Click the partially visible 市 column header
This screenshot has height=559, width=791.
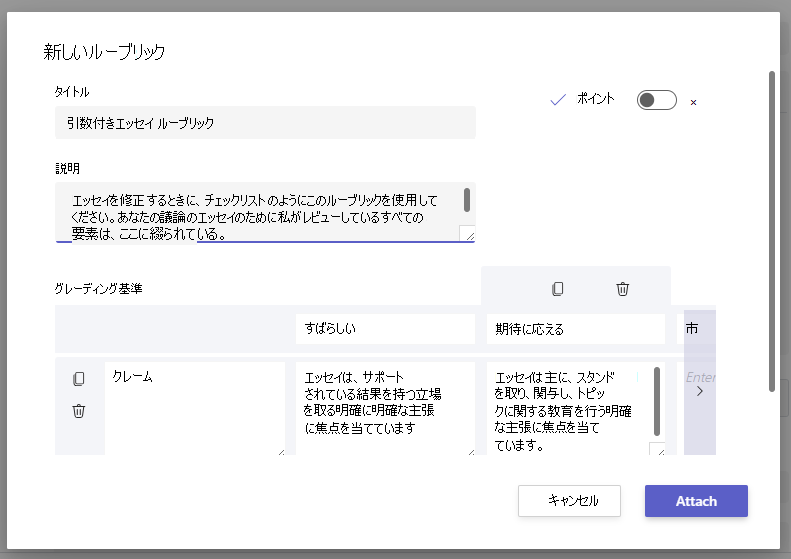696,329
